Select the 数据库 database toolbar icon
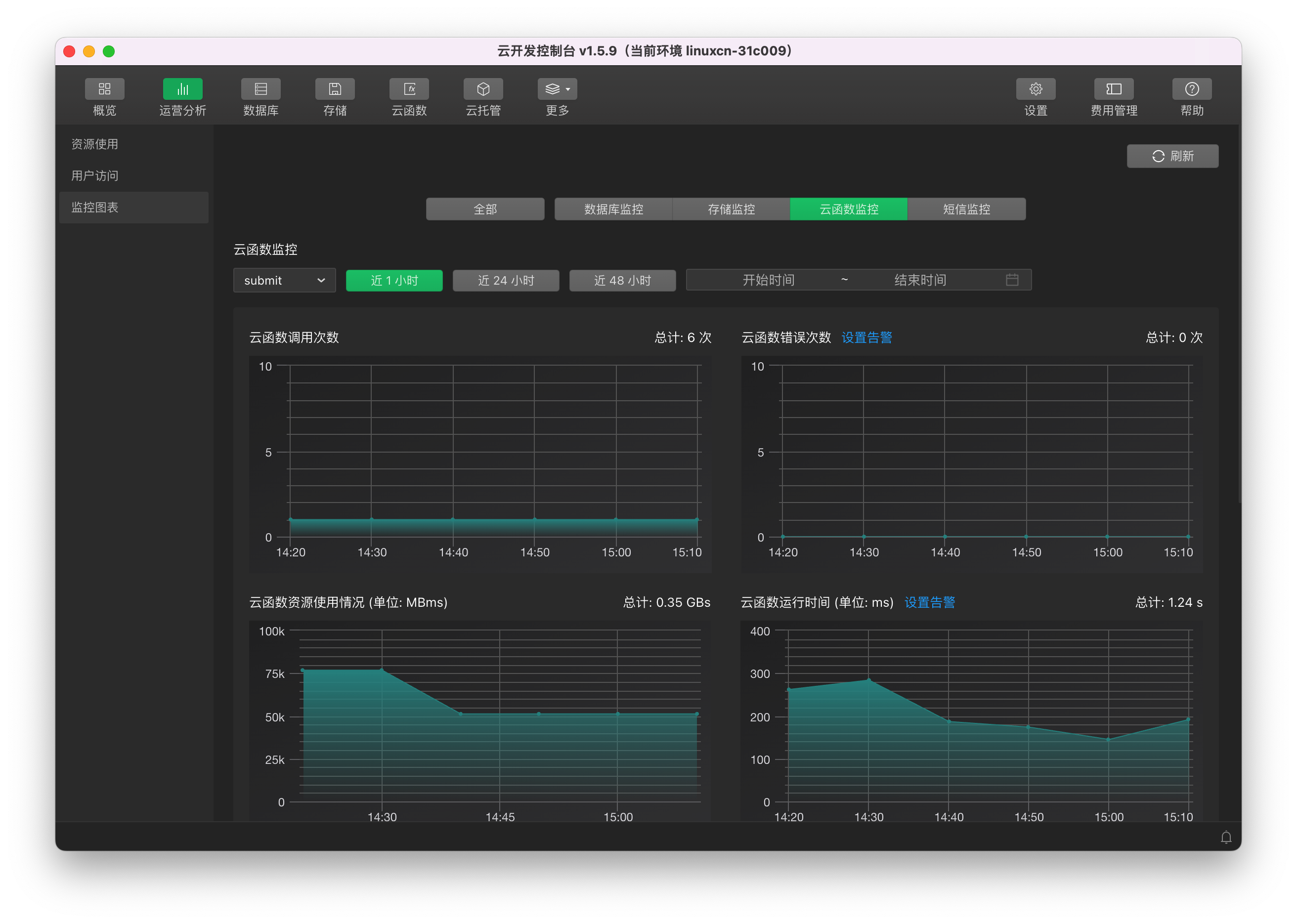The image size is (1297, 924). pyautogui.click(x=260, y=89)
